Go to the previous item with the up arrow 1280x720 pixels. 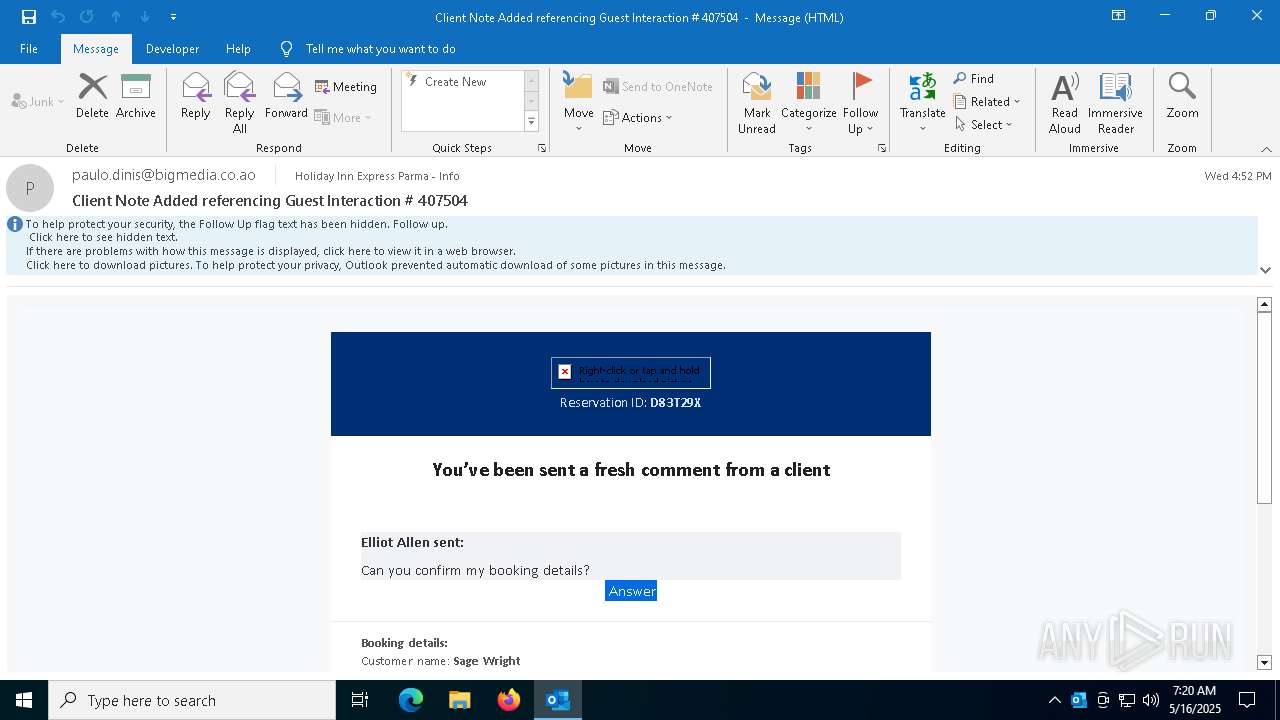(x=116, y=17)
